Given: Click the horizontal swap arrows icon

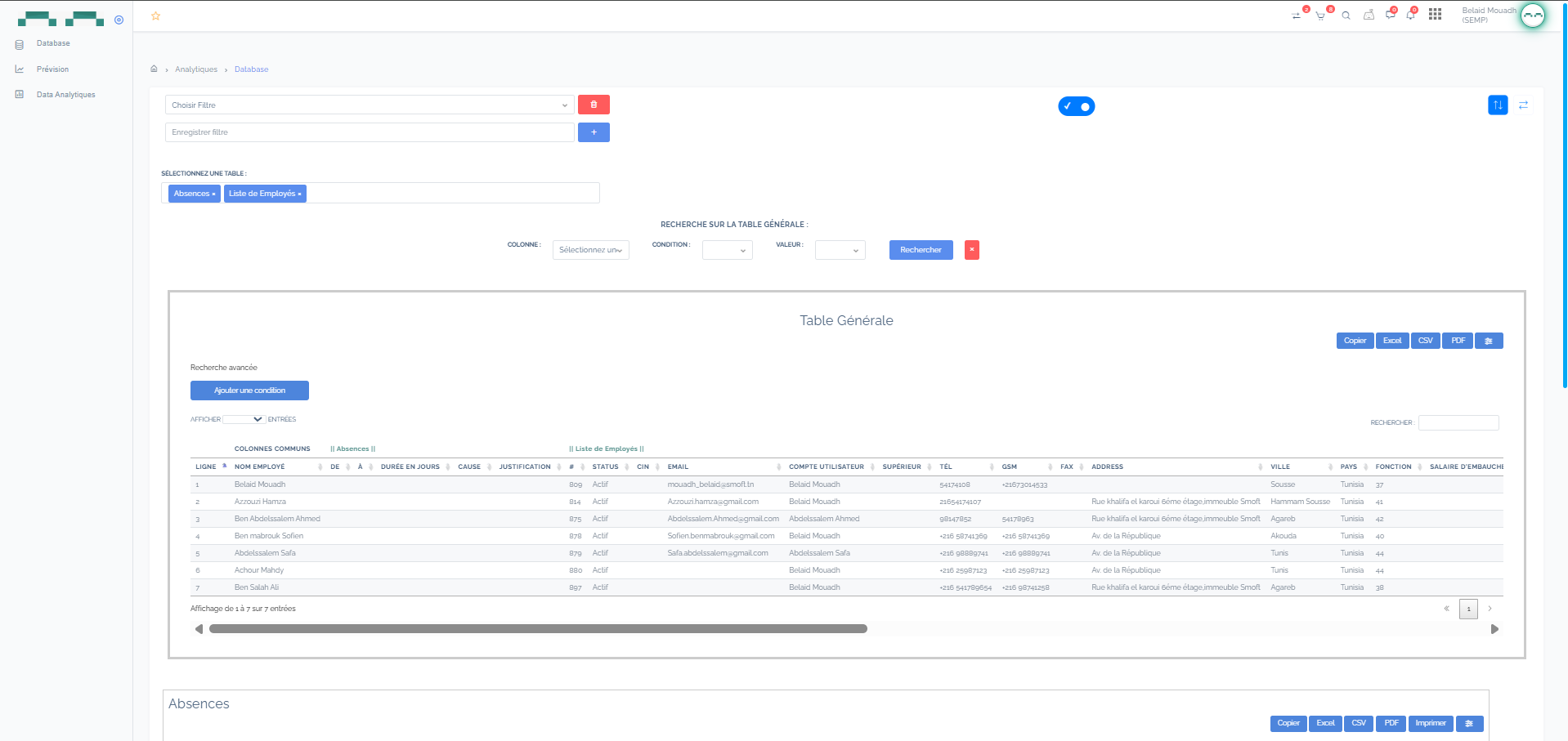Looking at the screenshot, I should click(1523, 105).
